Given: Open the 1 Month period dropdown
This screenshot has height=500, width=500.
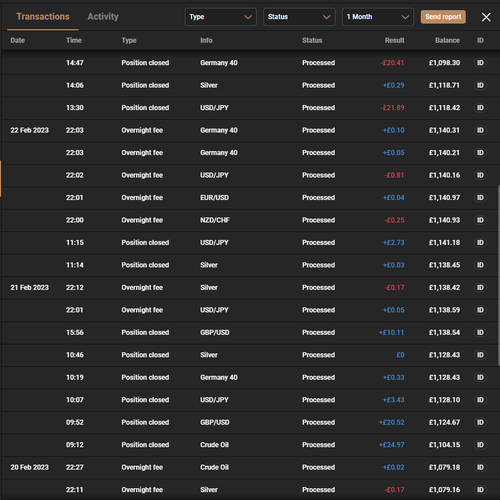Looking at the screenshot, I should tap(378, 17).
